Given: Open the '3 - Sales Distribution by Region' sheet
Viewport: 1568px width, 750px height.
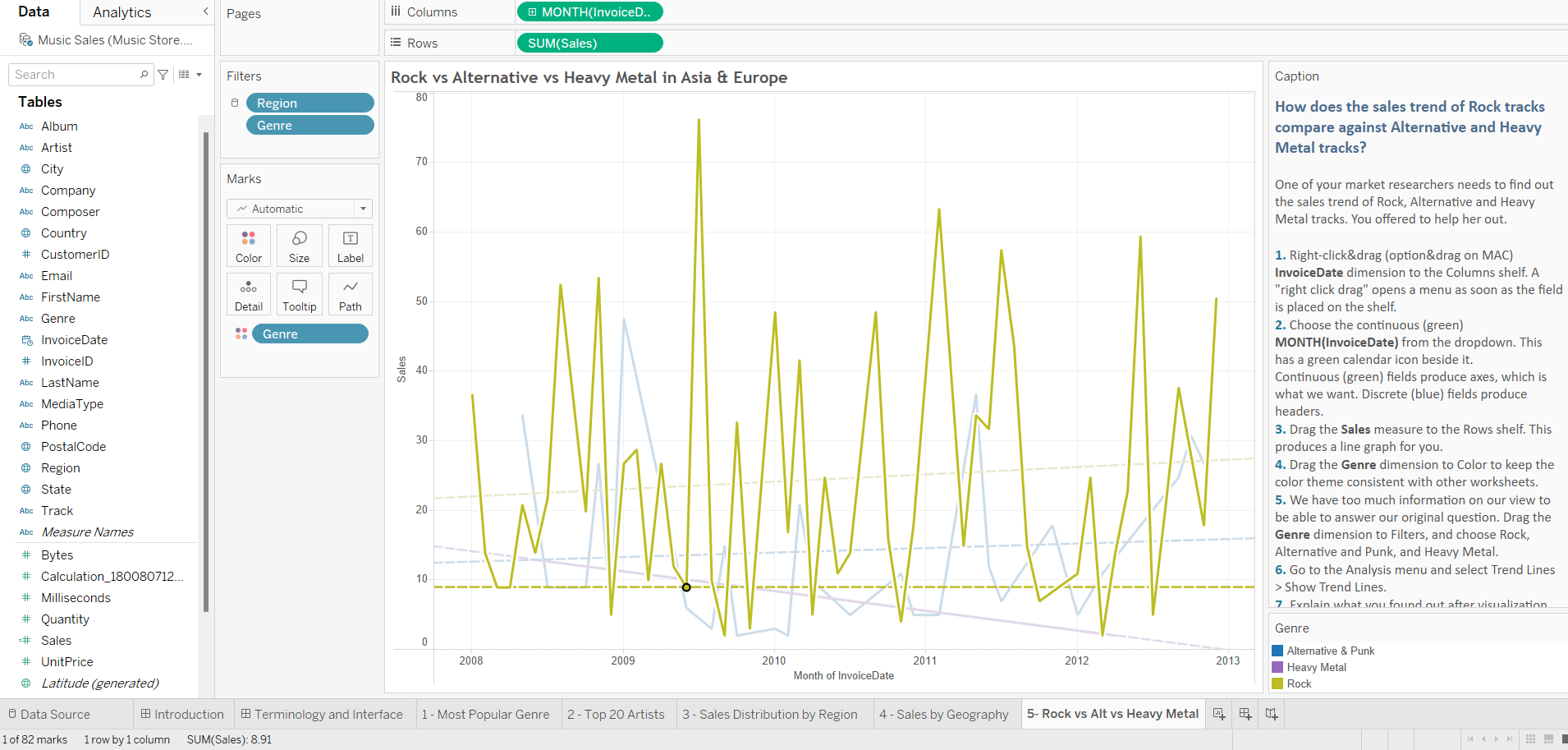Looking at the screenshot, I should click(772, 713).
